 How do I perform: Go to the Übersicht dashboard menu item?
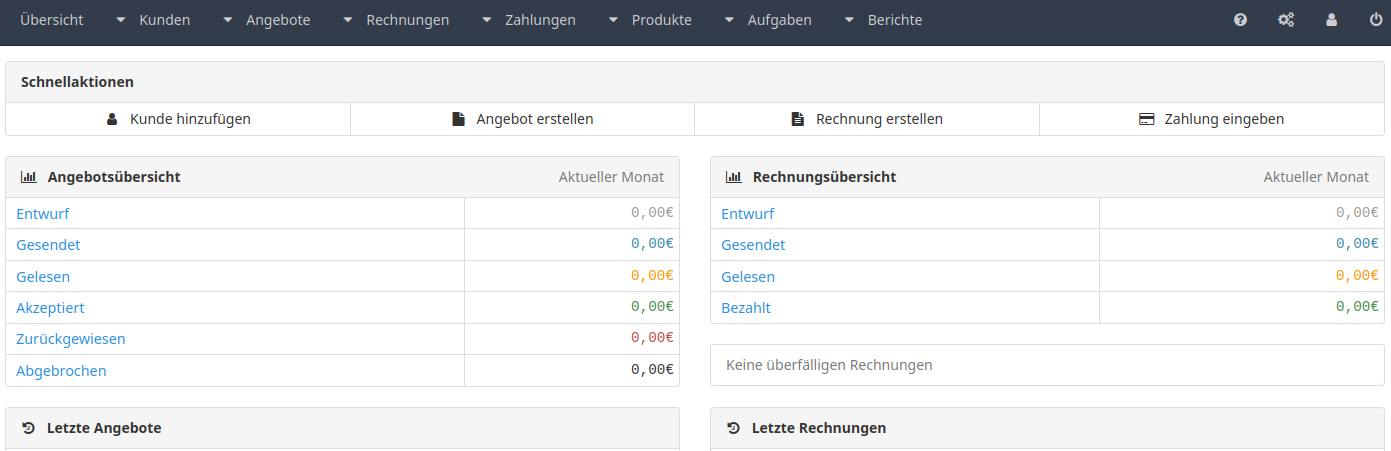click(x=52, y=20)
